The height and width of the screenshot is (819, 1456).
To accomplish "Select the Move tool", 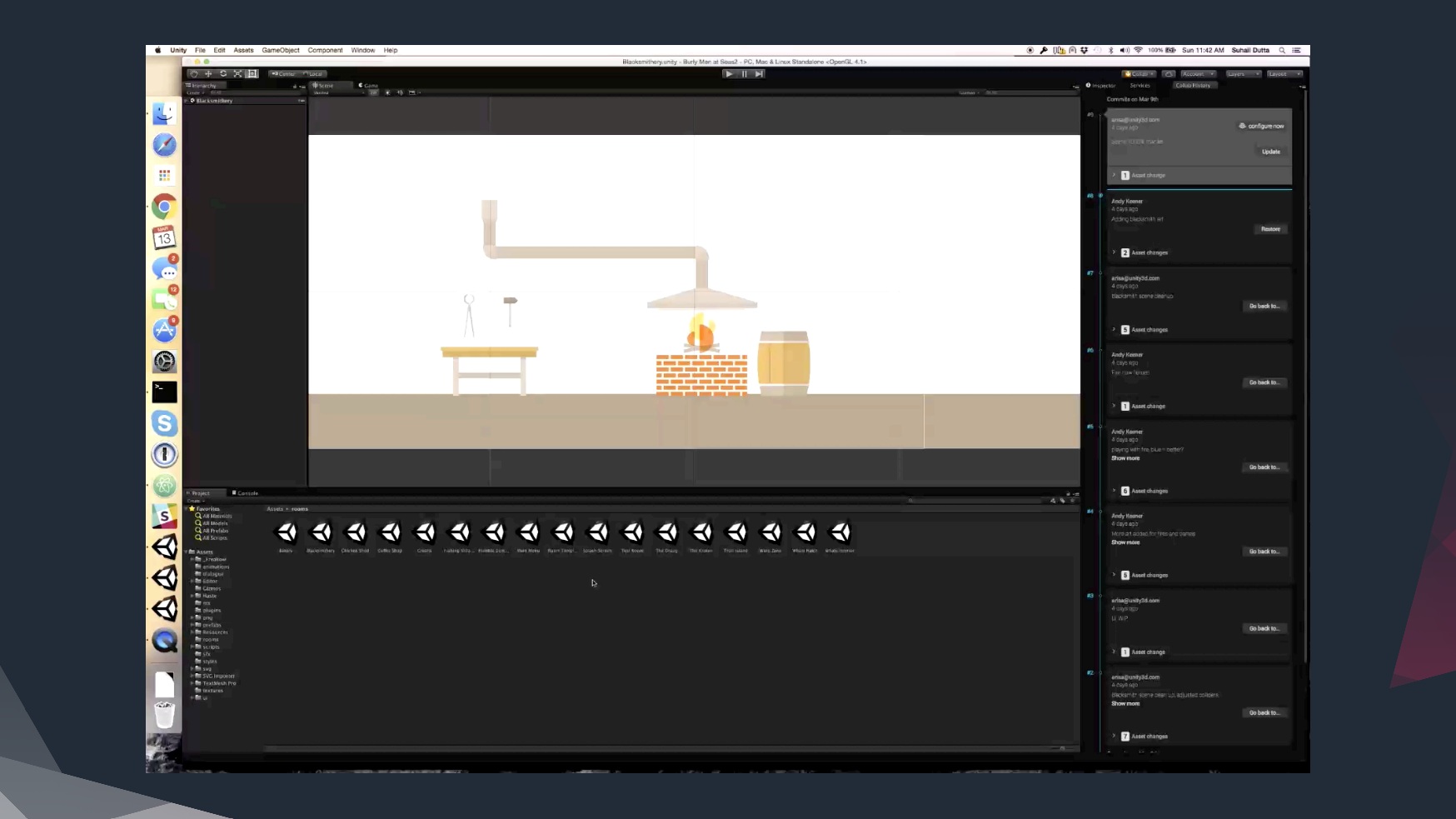I will tap(208, 74).
